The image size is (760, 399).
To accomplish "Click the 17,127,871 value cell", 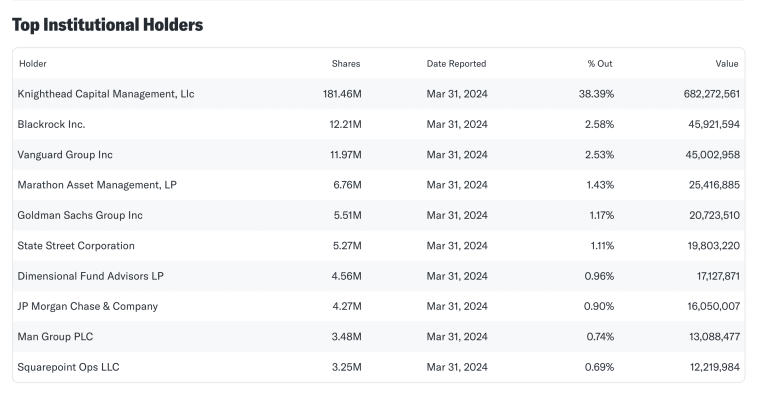I will click(x=718, y=276).
